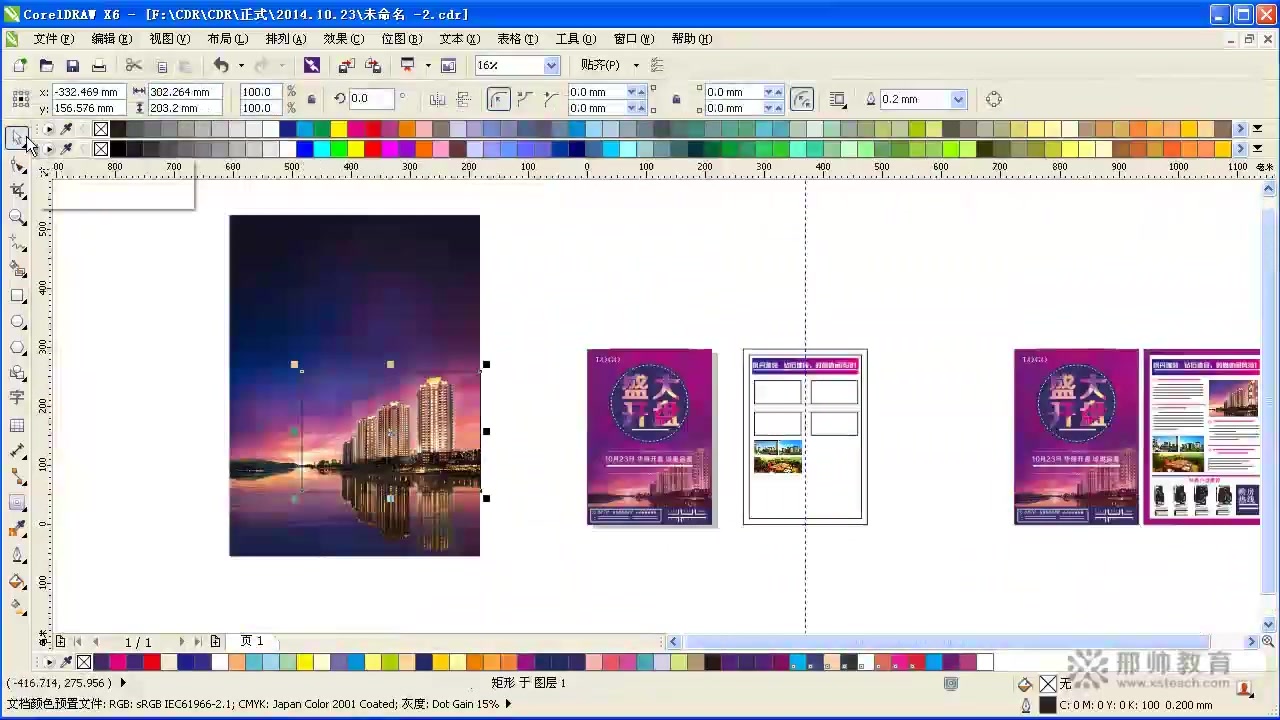The image size is (1280, 720).
Task: Open the 布局(L) menu
Action: 228,39
